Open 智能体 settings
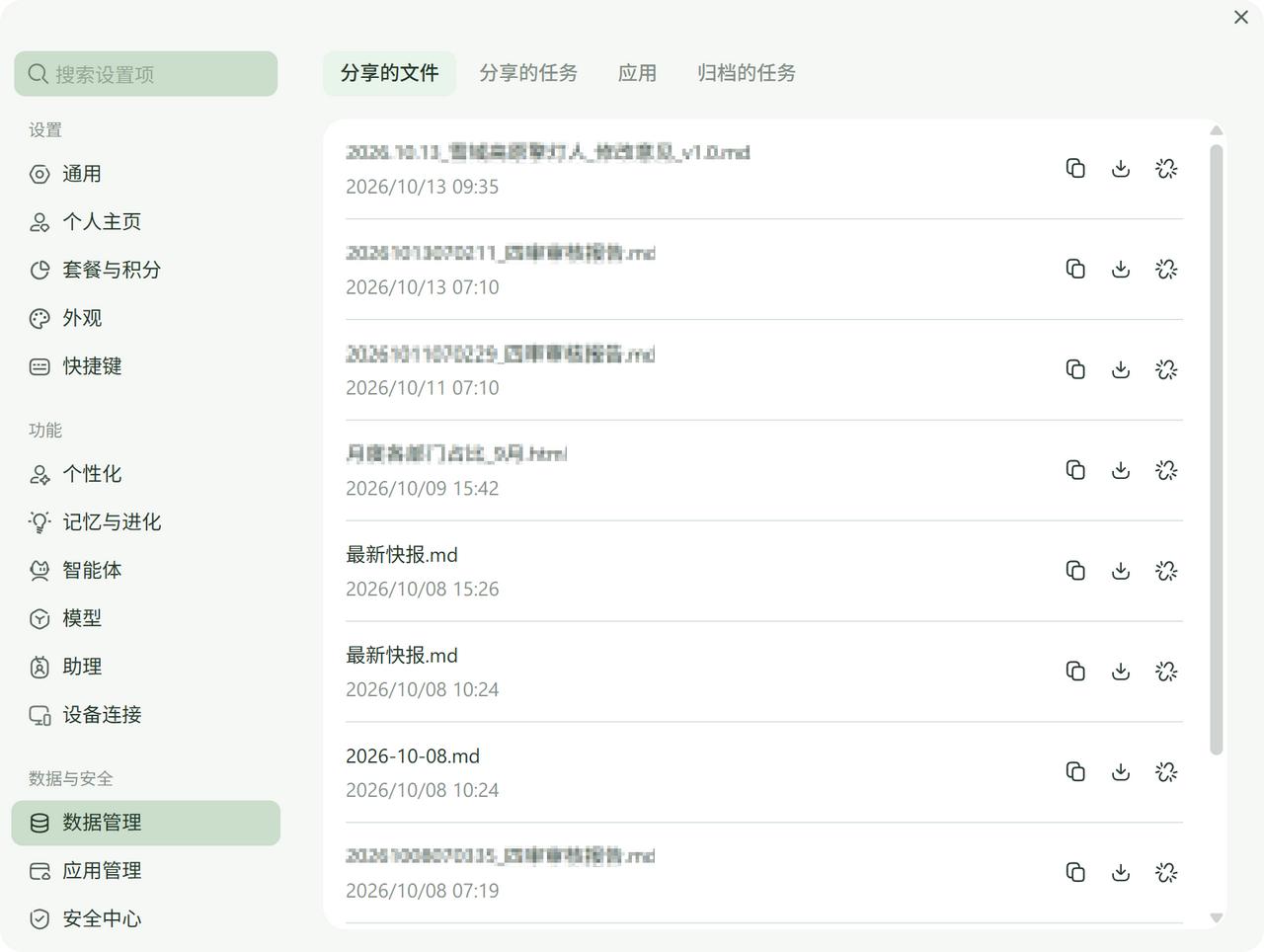 click(x=146, y=570)
